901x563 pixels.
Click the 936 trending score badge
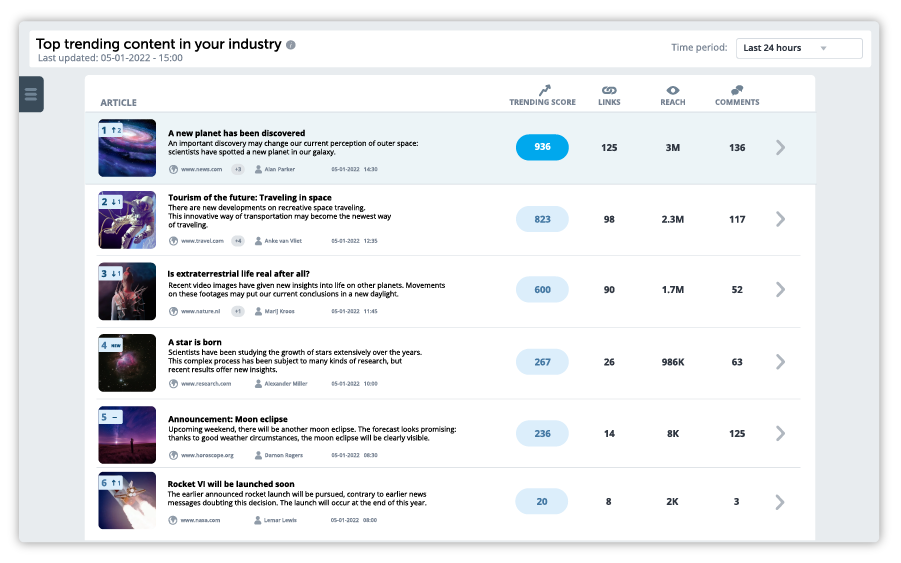[542, 147]
